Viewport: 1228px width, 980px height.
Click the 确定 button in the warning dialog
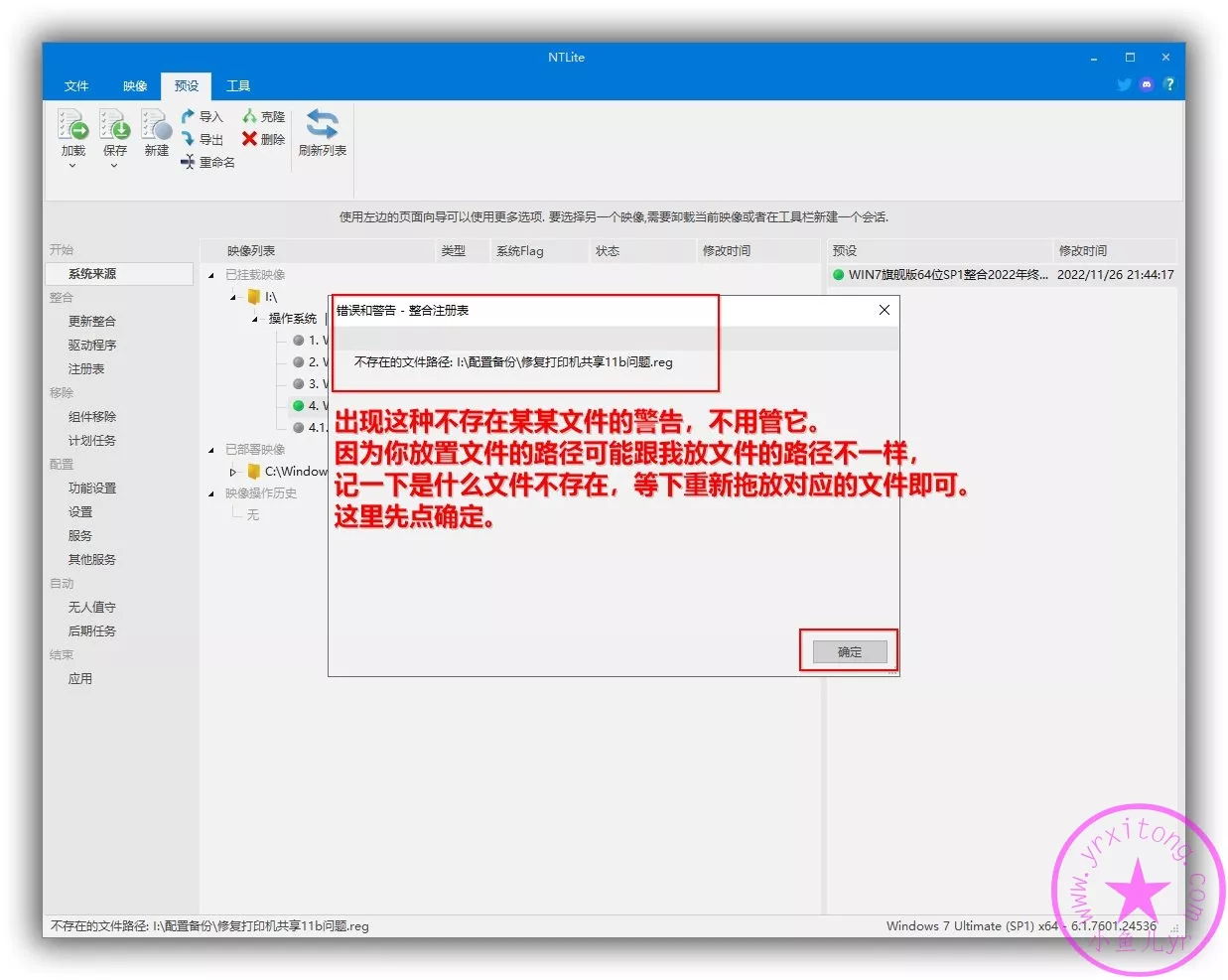[850, 652]
